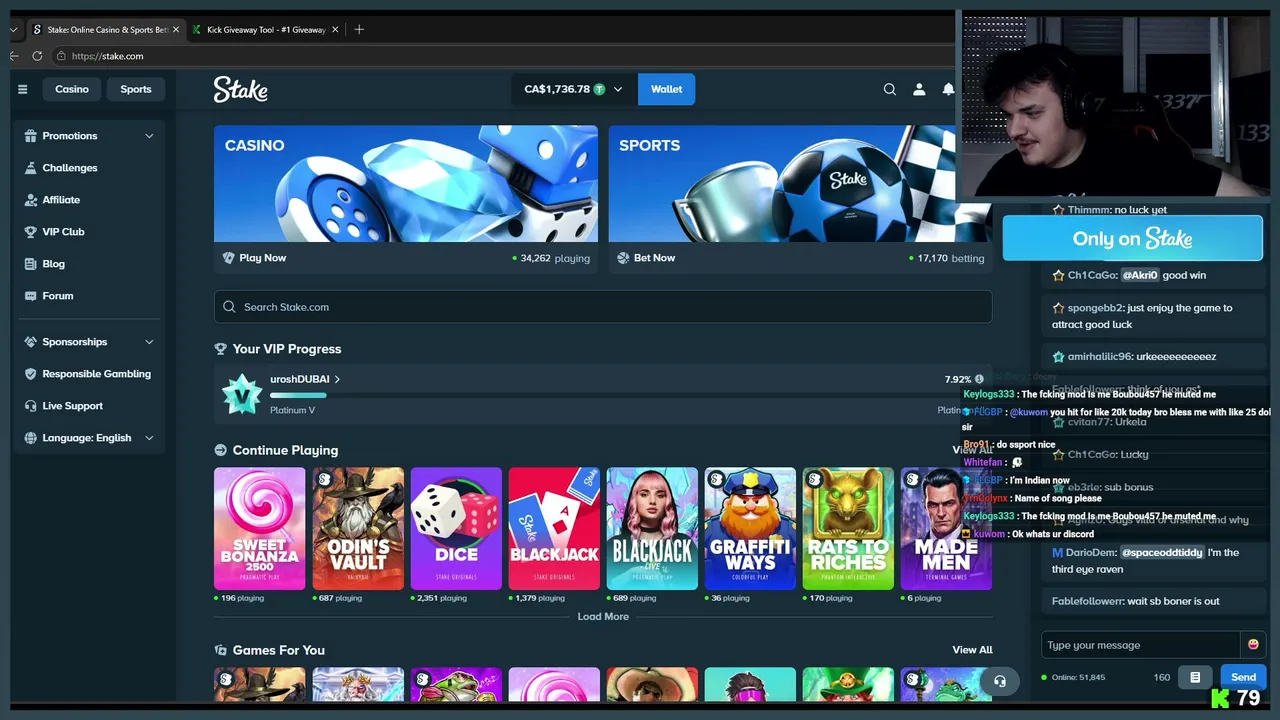The width and height of the screenshot is (1280, 720).
Task: Open the Blackjack Live game
Action: (x=652, y=529)
